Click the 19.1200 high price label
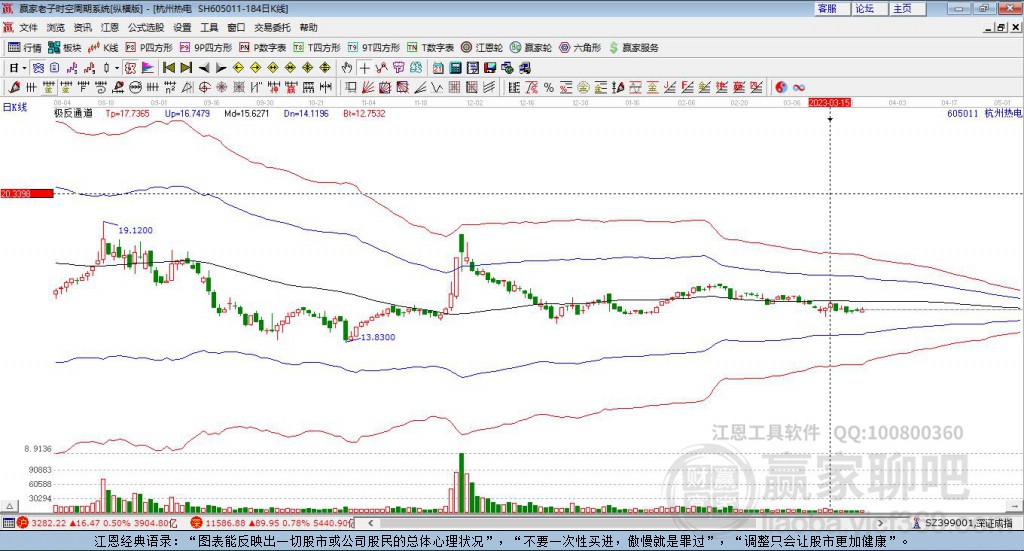 click(x=135, y=230)
